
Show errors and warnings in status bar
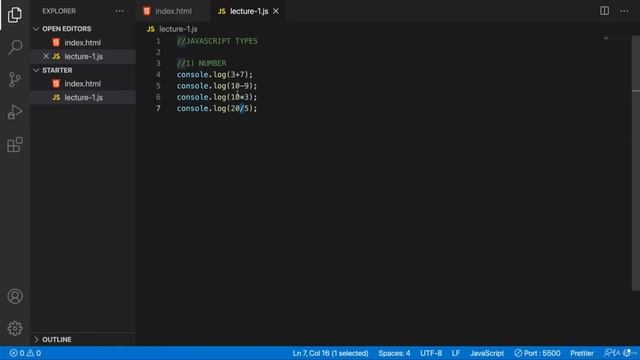tap(25, 353)
